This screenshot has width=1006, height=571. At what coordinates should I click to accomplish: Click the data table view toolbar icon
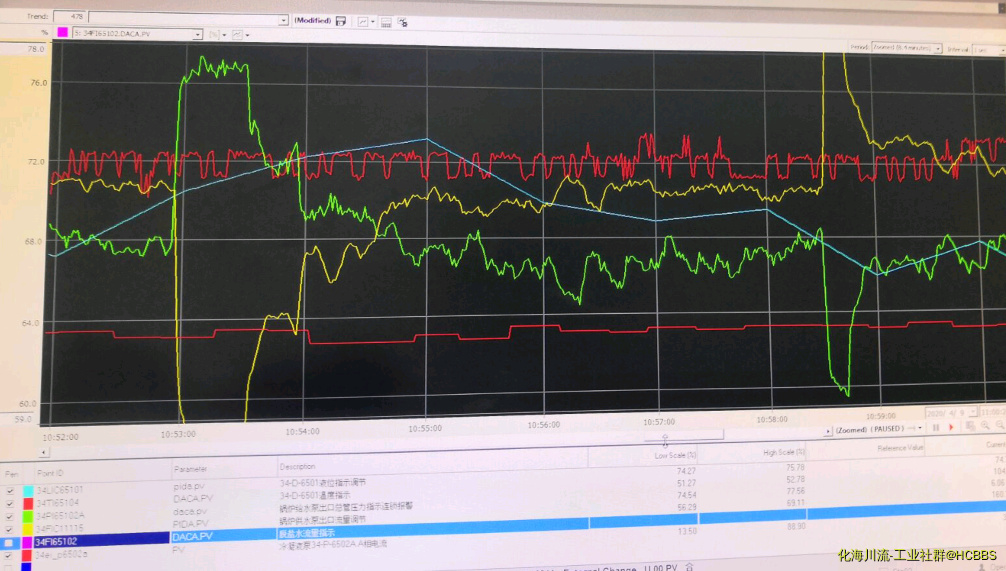tap(386, 22)
